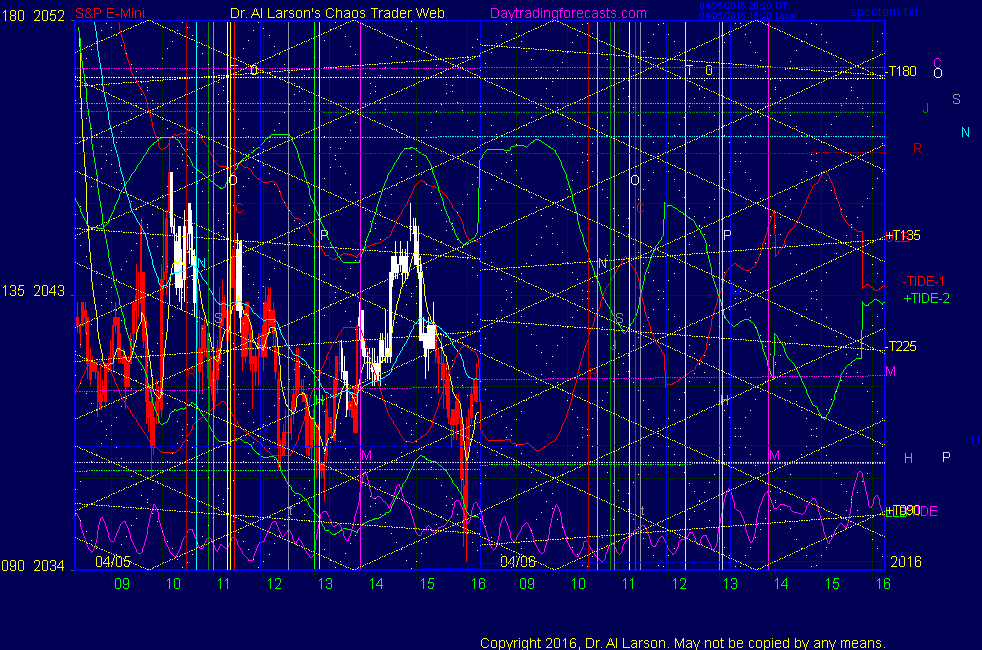982x650 pixels.
Task: Click the 'Dr. Al Larson's Chaos Trader Web' heading
Action: click(338, 13)
